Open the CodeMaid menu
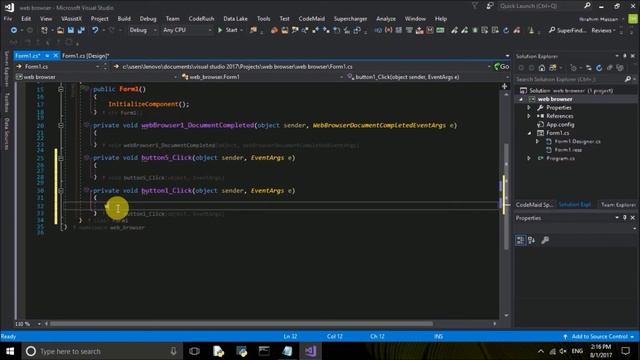The image size is (640, 360). 311,19
